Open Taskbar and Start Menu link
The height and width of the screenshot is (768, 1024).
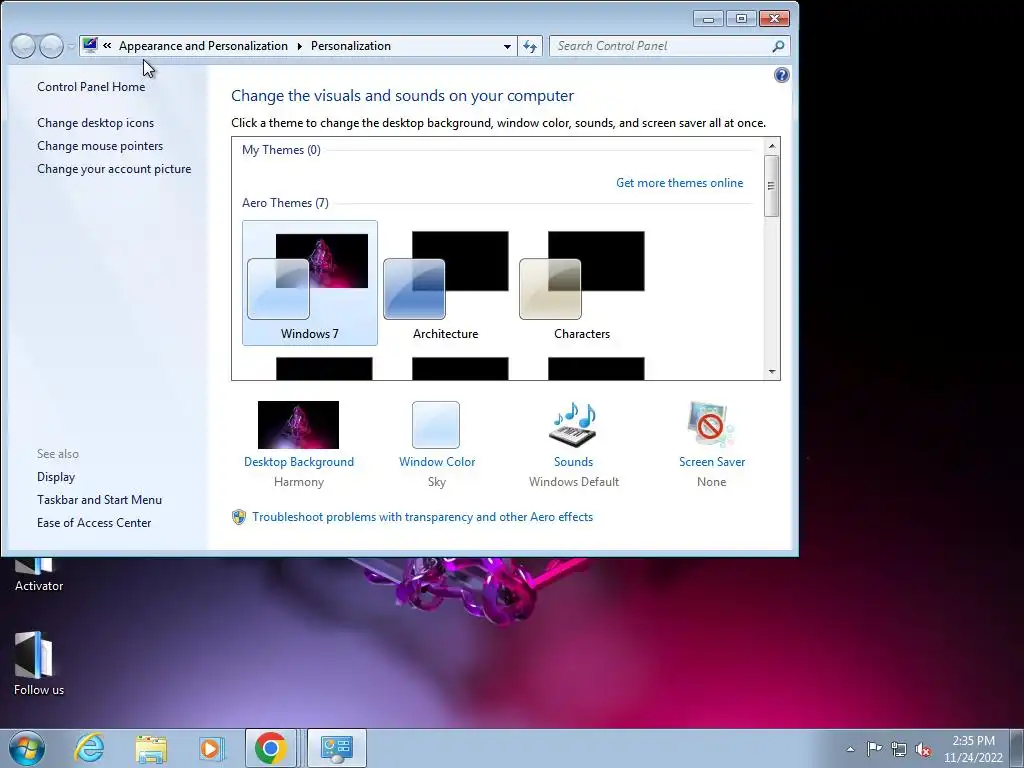point(99,500)
